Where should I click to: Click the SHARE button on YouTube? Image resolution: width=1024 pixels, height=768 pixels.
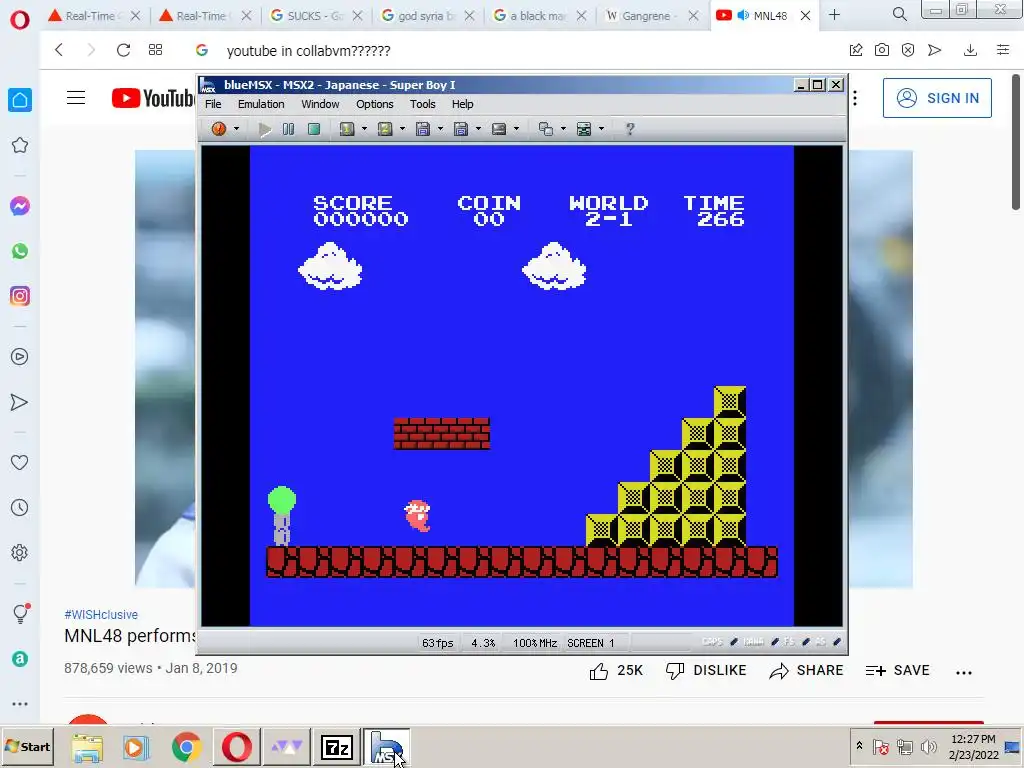[x=806, y=671]
